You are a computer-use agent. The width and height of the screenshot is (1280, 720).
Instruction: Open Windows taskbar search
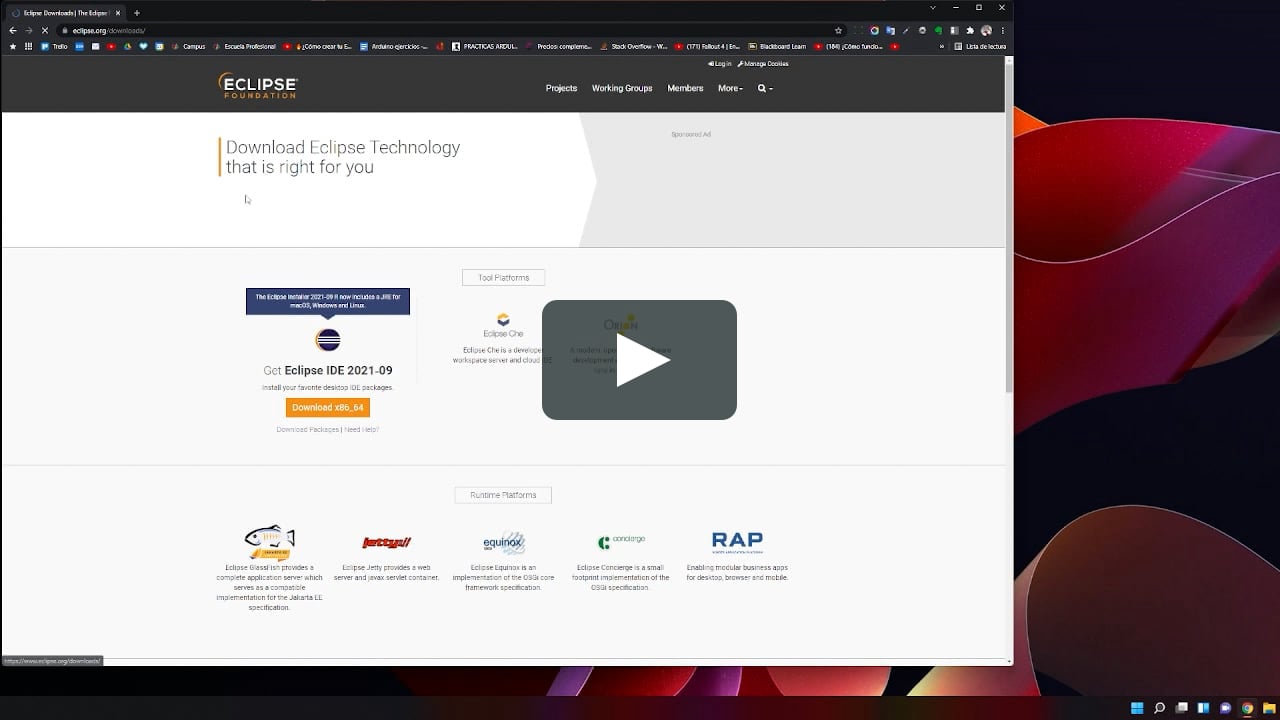(1159, 708)
